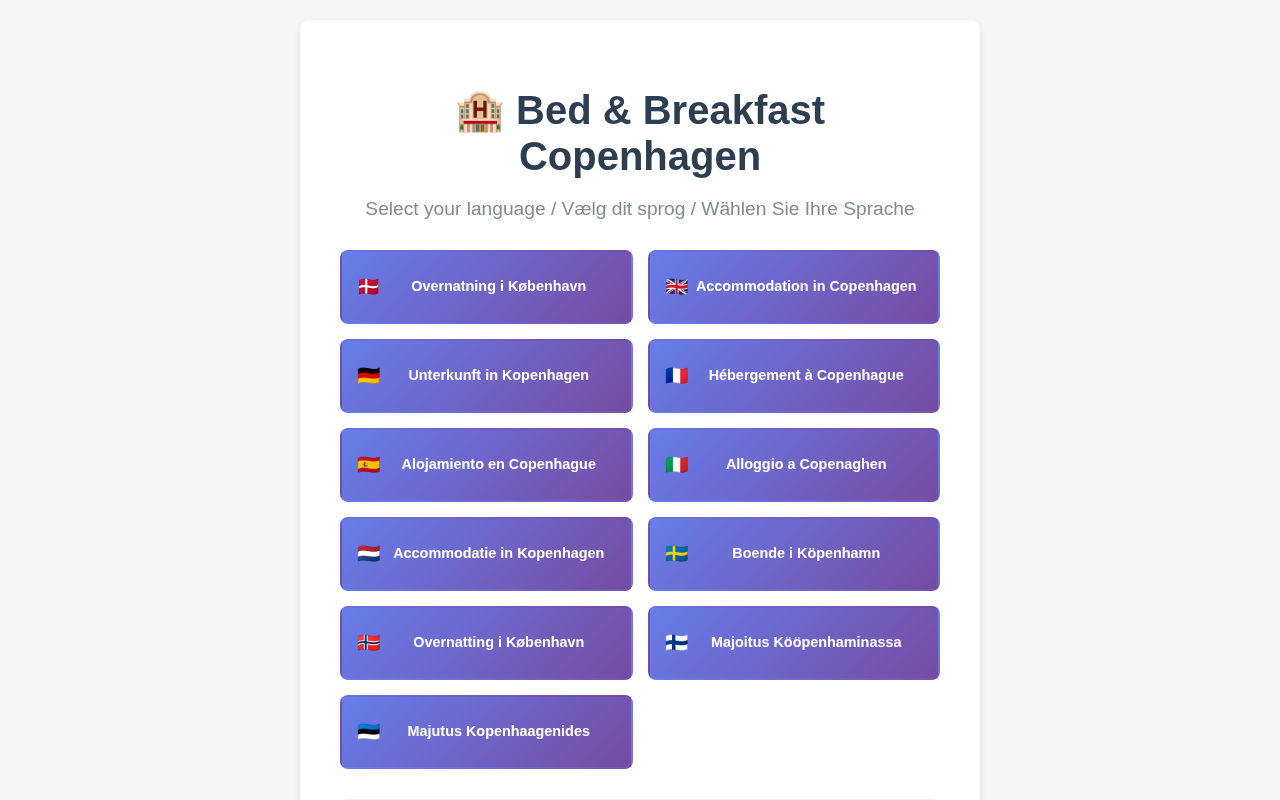Open Unterkunft in Kopenhagen
The height and width of the screenshot is (800, 1280).
click(486, 376)
